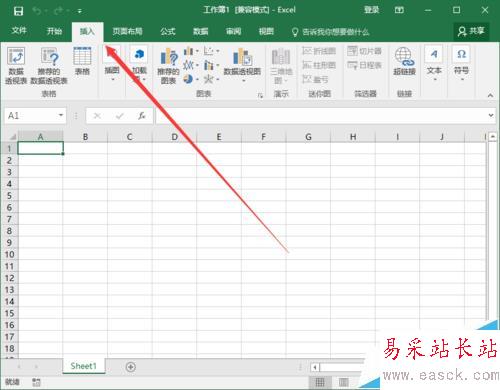This screenshot has height=390, width=500.
Task: Open the Customize Quick Access Toolbar dropdown
Action: point(80,11)
